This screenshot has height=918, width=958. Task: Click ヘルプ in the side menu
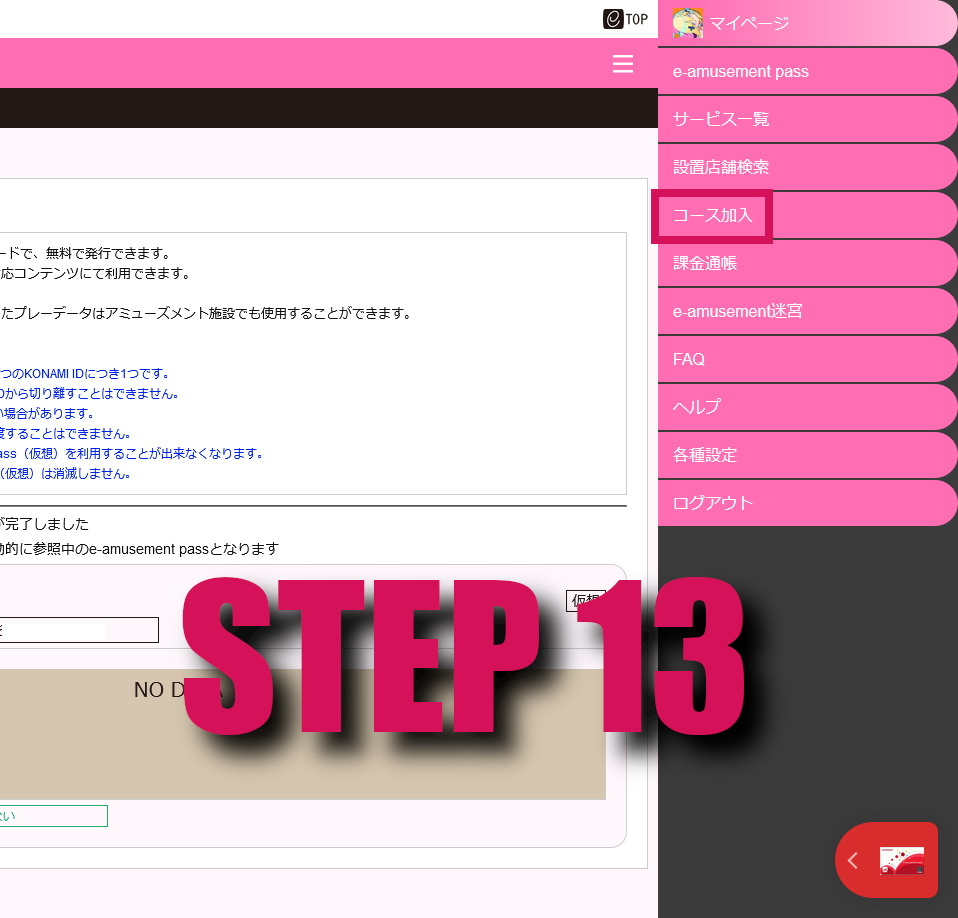click(x=697, y=407)
